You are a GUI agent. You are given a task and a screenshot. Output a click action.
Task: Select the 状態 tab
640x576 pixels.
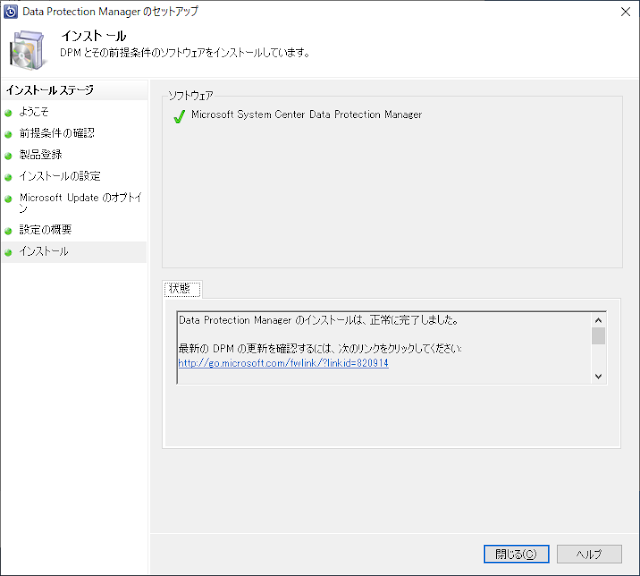pyautogui.click(x=182, y=289)
